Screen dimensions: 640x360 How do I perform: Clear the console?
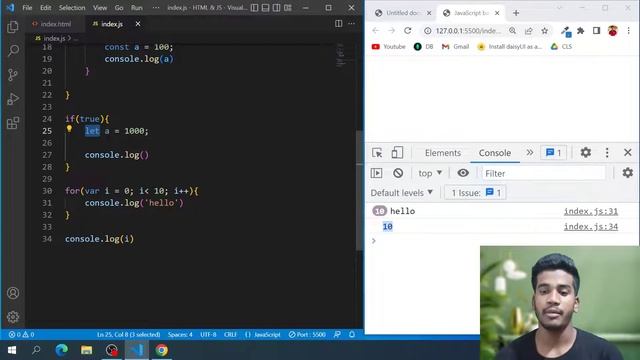click(x=398, y=173)
